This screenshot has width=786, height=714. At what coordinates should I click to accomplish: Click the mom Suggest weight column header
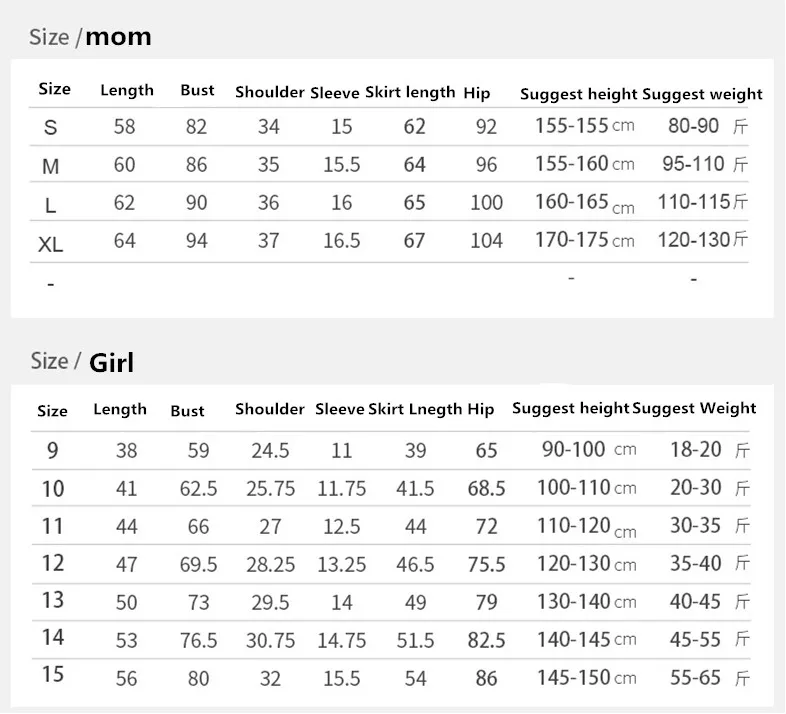coord(702,94)
